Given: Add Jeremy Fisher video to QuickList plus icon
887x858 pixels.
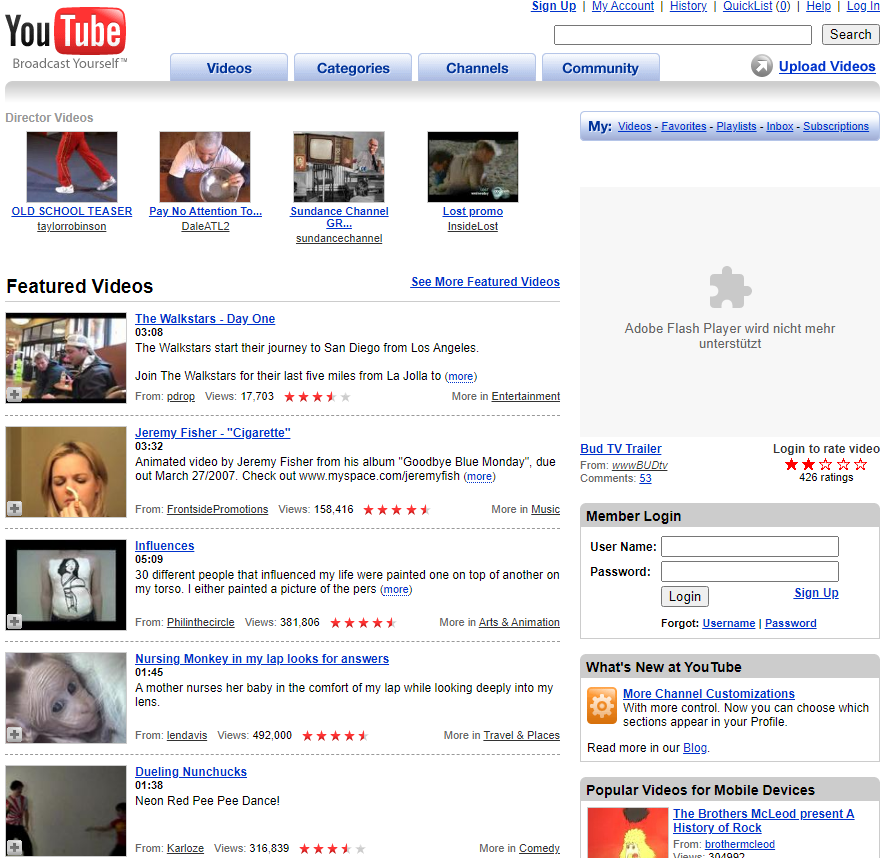Looking at the screenshot, I should [x=14, y=508].
